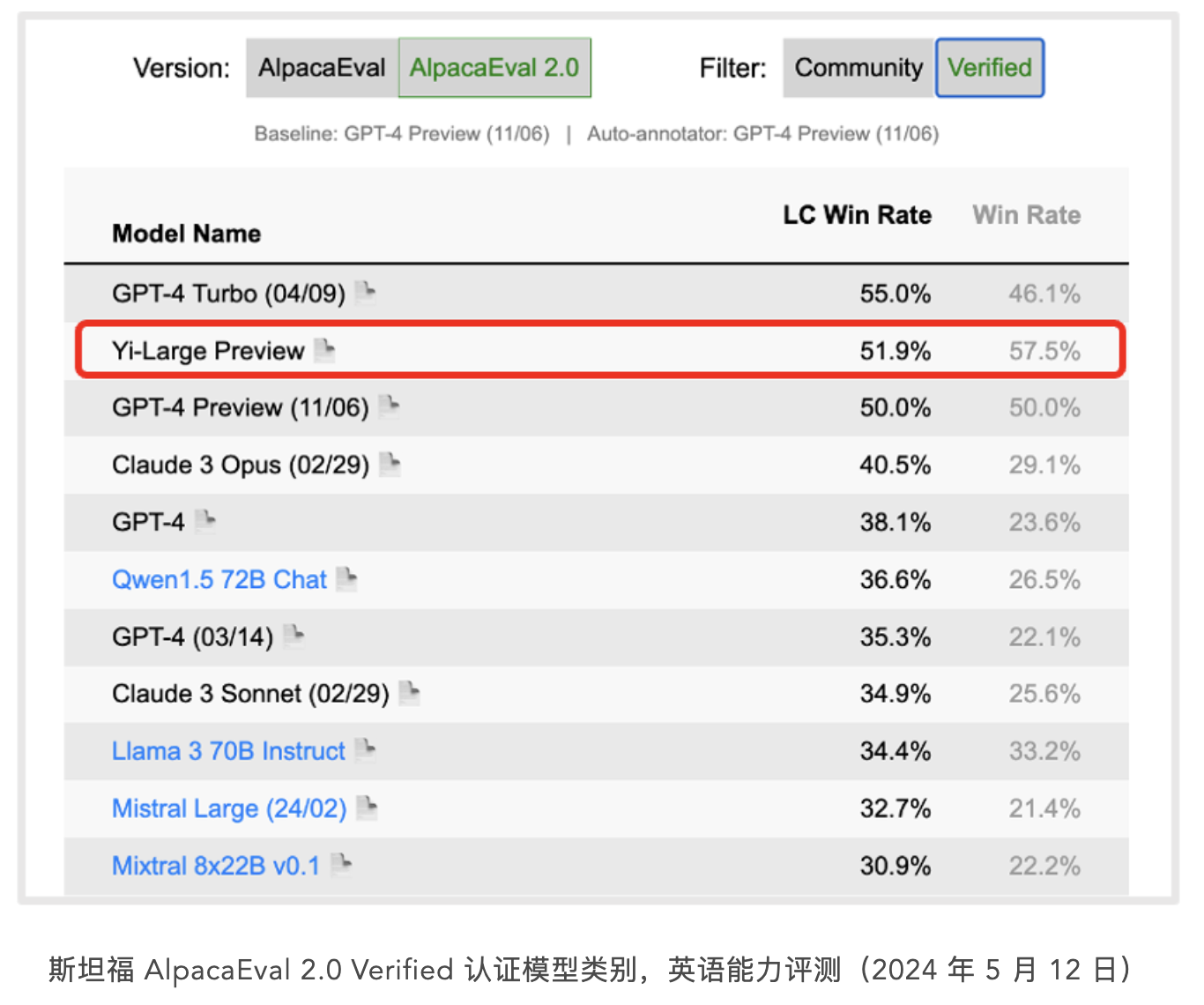This screenshot has width=1204, height=1005.
Task: Click the 57.5% win rate value
Action: coord(1045,351)
